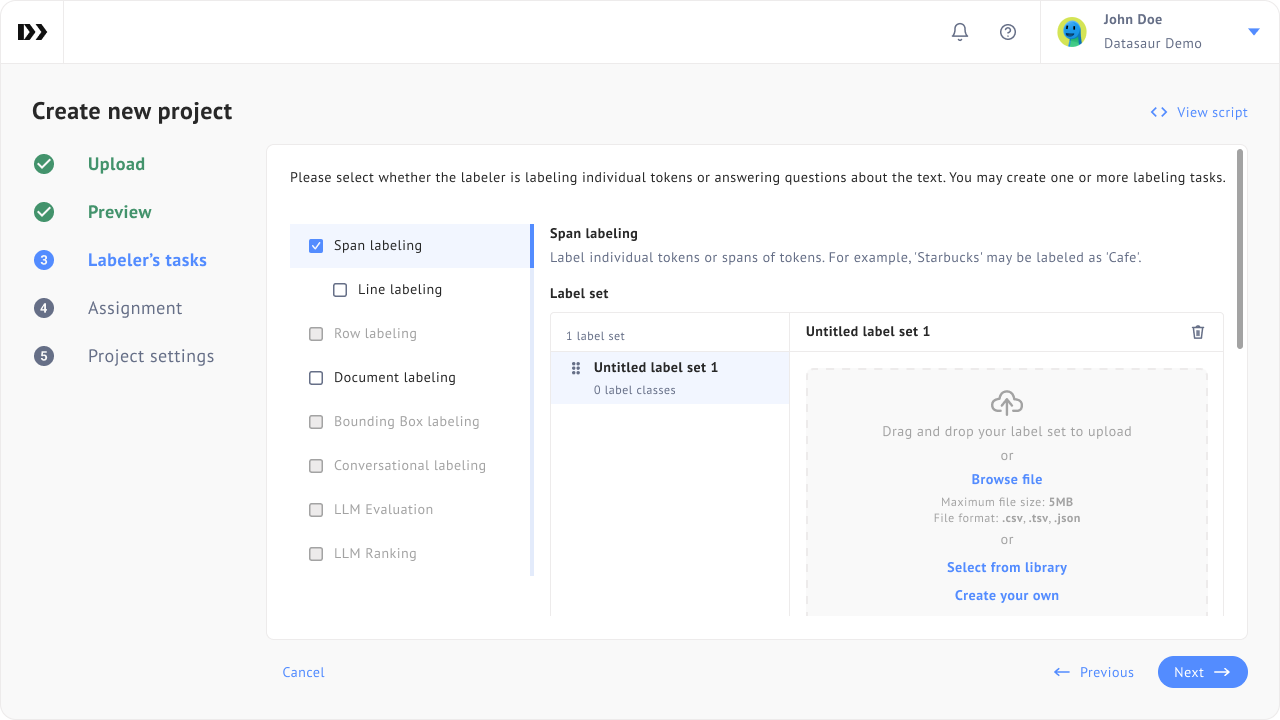Tick the Document labeling checkbox

pos(316,378)
